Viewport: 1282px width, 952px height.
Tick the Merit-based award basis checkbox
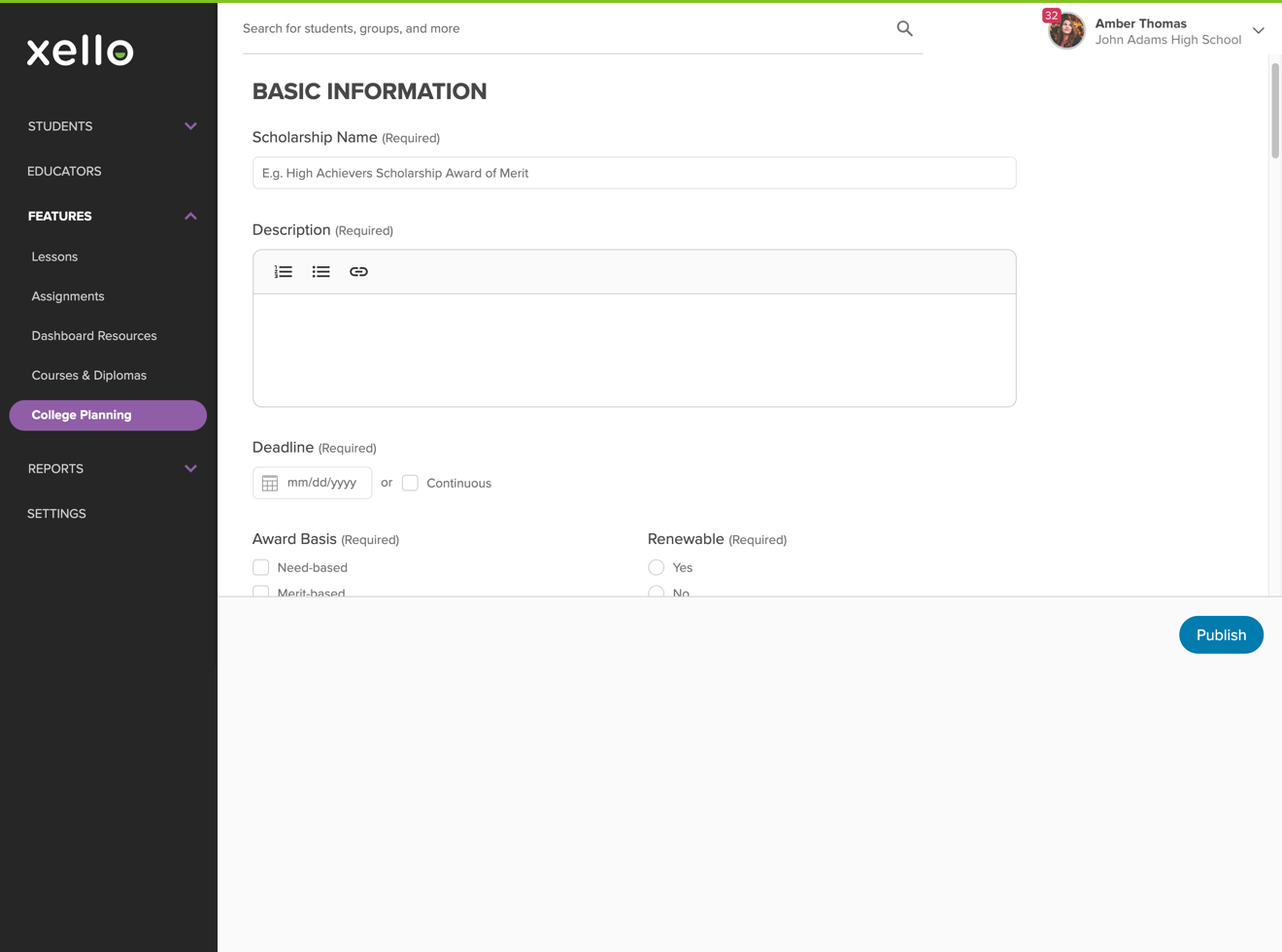click(260, 591)
